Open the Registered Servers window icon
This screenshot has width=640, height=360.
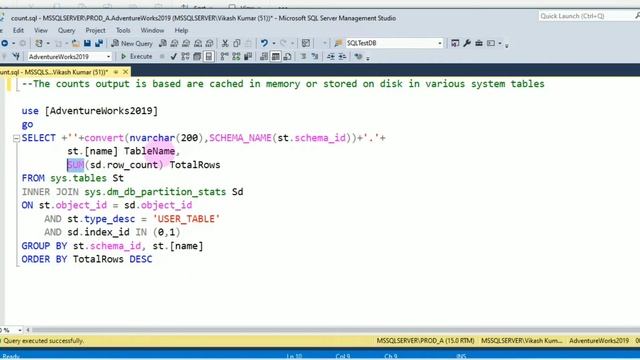[x=455, y=43]
